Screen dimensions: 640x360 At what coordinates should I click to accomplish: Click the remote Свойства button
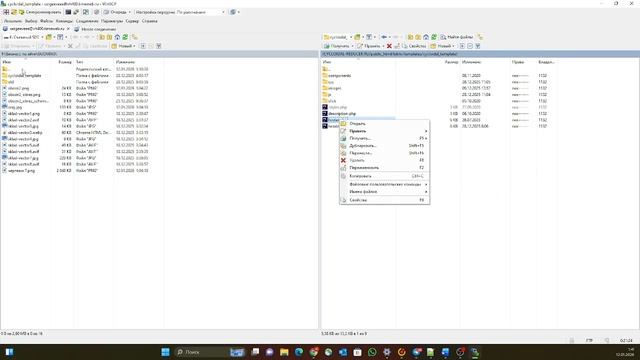point(414,46)
